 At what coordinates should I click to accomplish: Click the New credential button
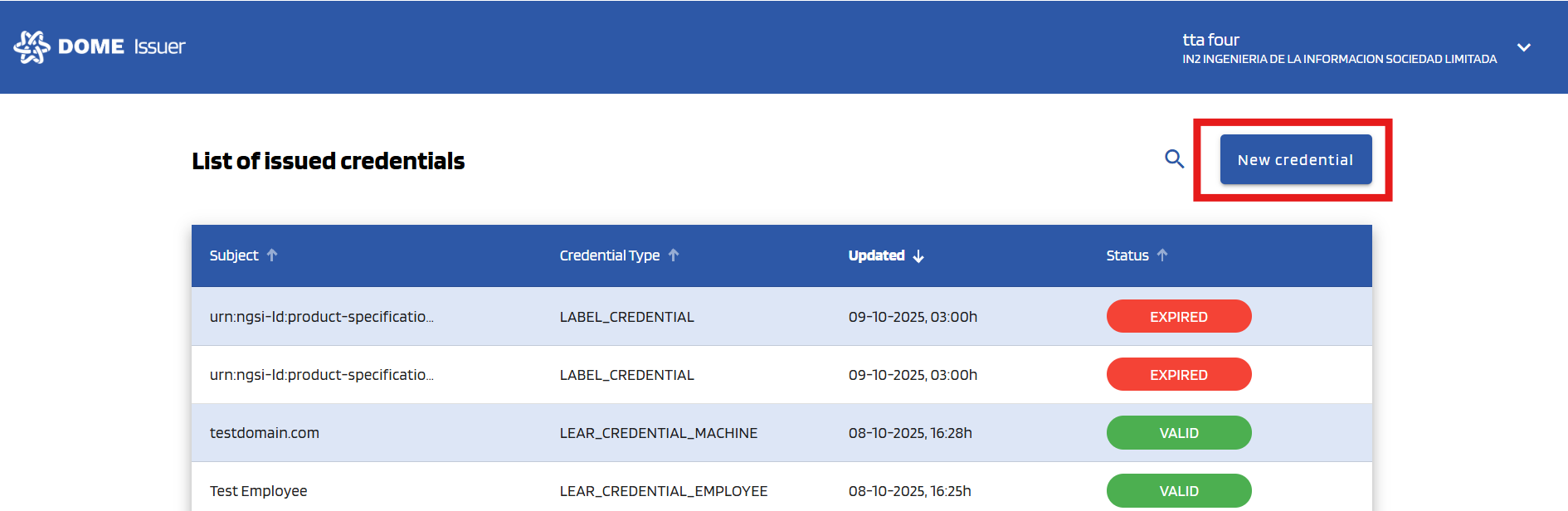tap(1295, 159)
